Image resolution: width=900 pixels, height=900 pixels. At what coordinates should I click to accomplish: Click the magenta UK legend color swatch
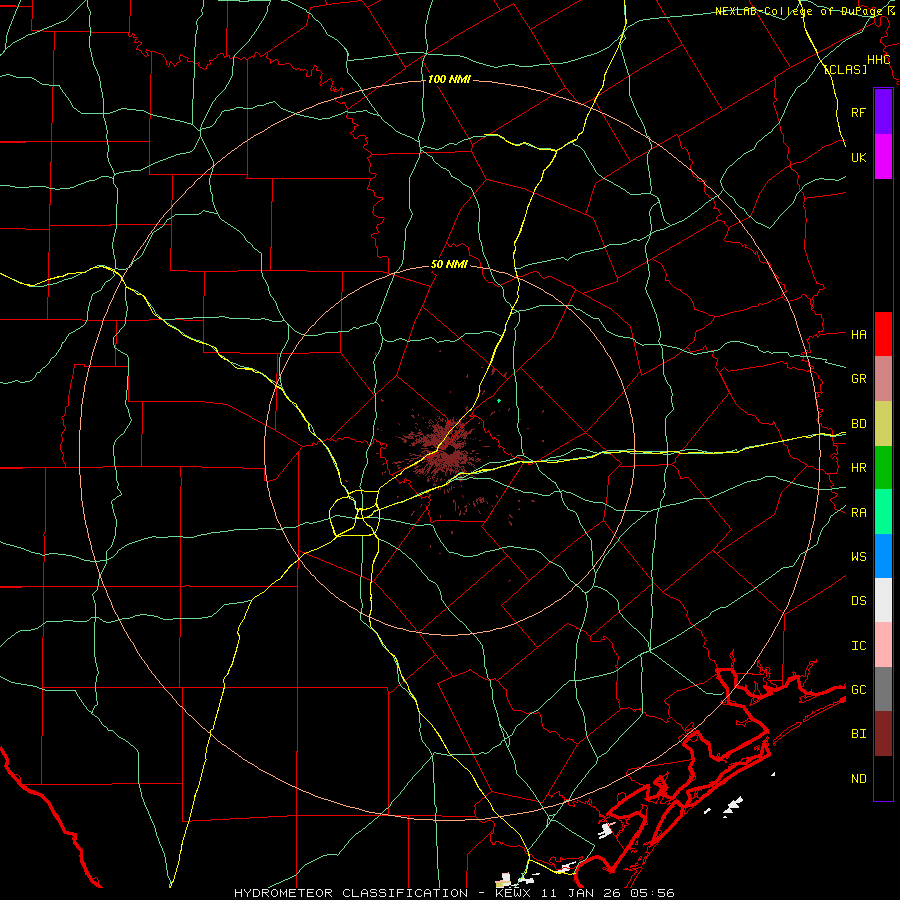click(x=883, y=157)
